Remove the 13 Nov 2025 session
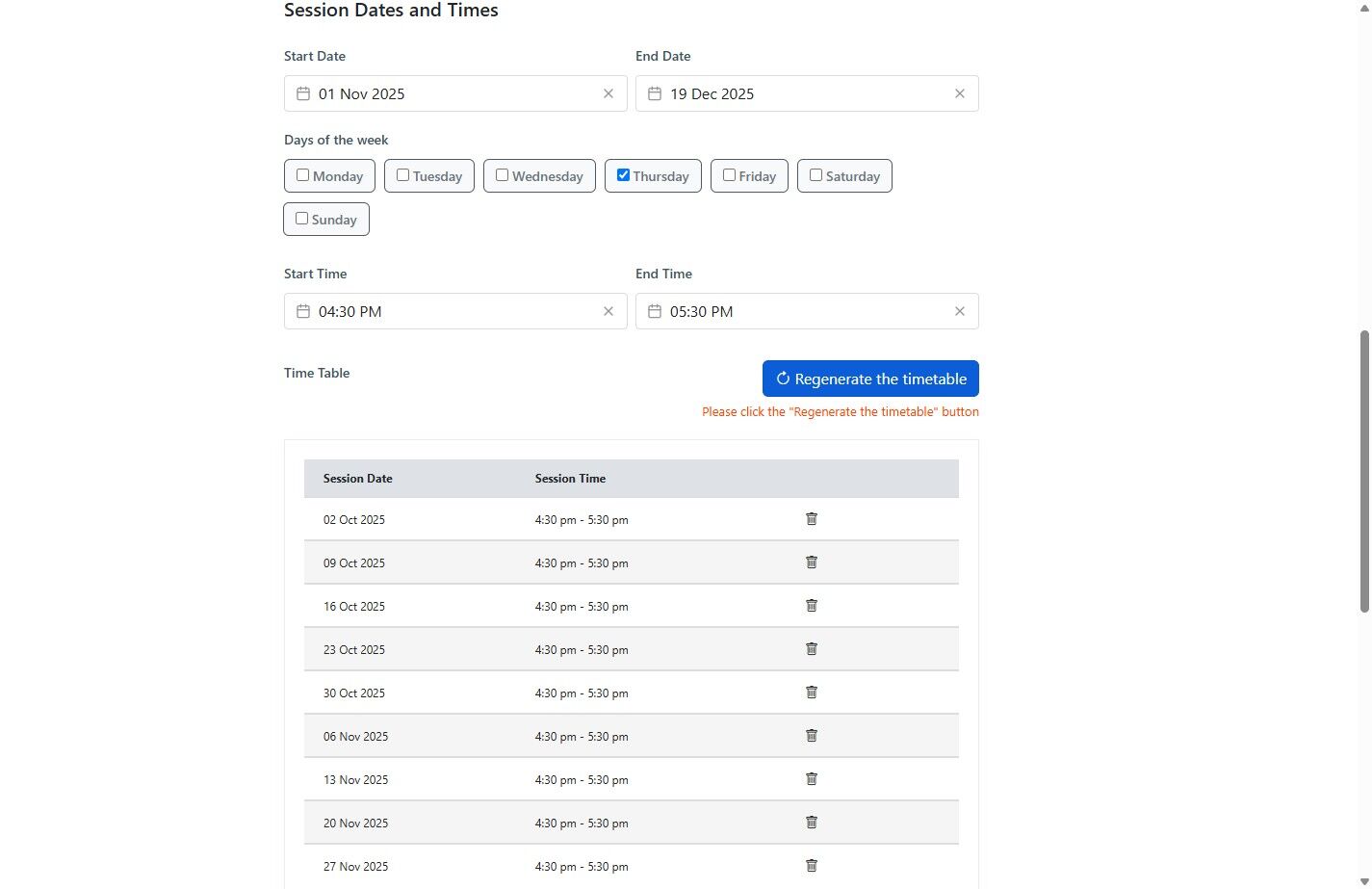Image resolution: width=1372 pixels, height=889 pixels. [x=812, y=779]
